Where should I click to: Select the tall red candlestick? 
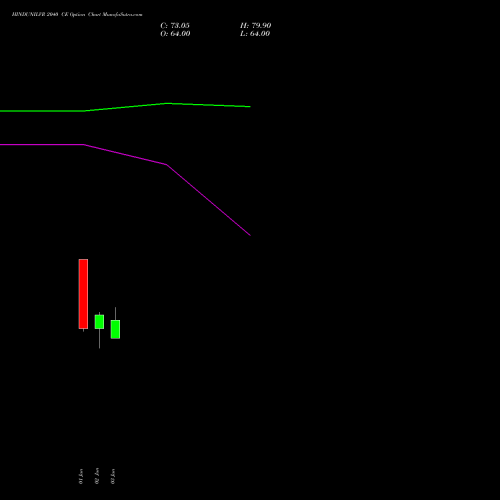tap(83, 294)
